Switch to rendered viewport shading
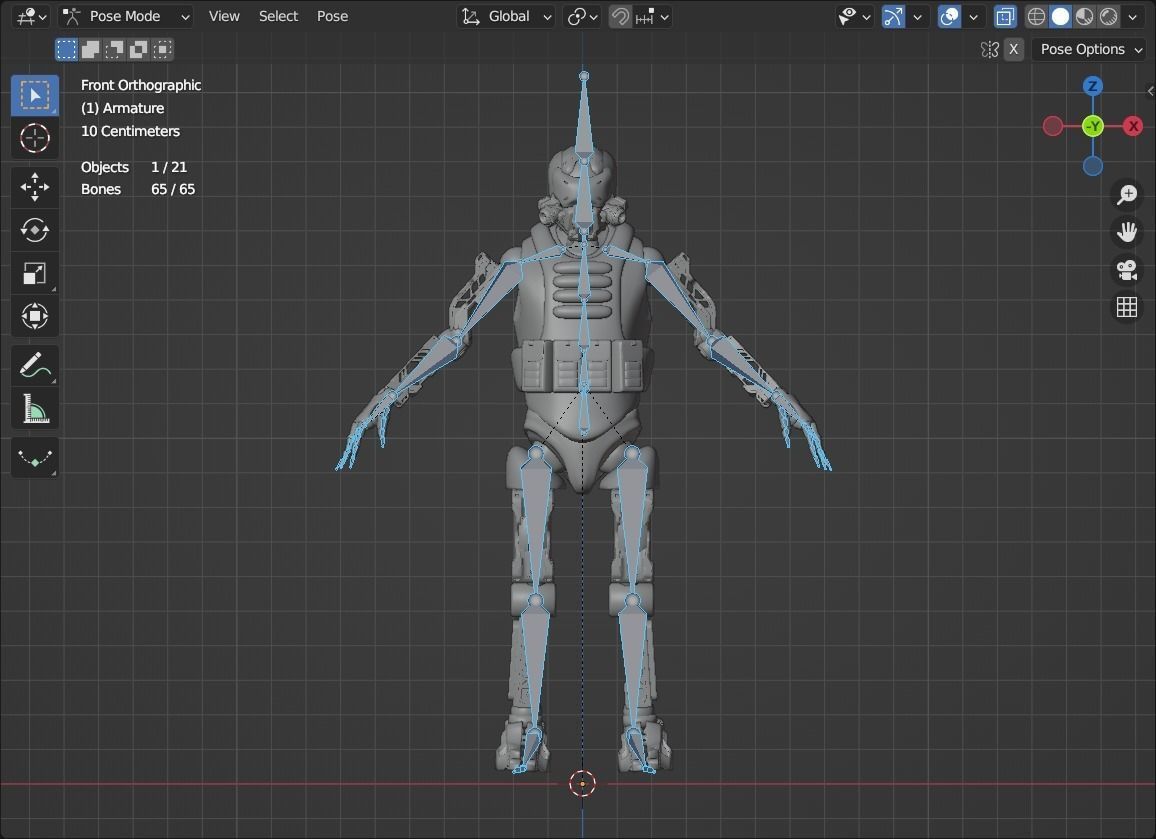Viewport: 1156px width, 839px height. pos(1109,16)
